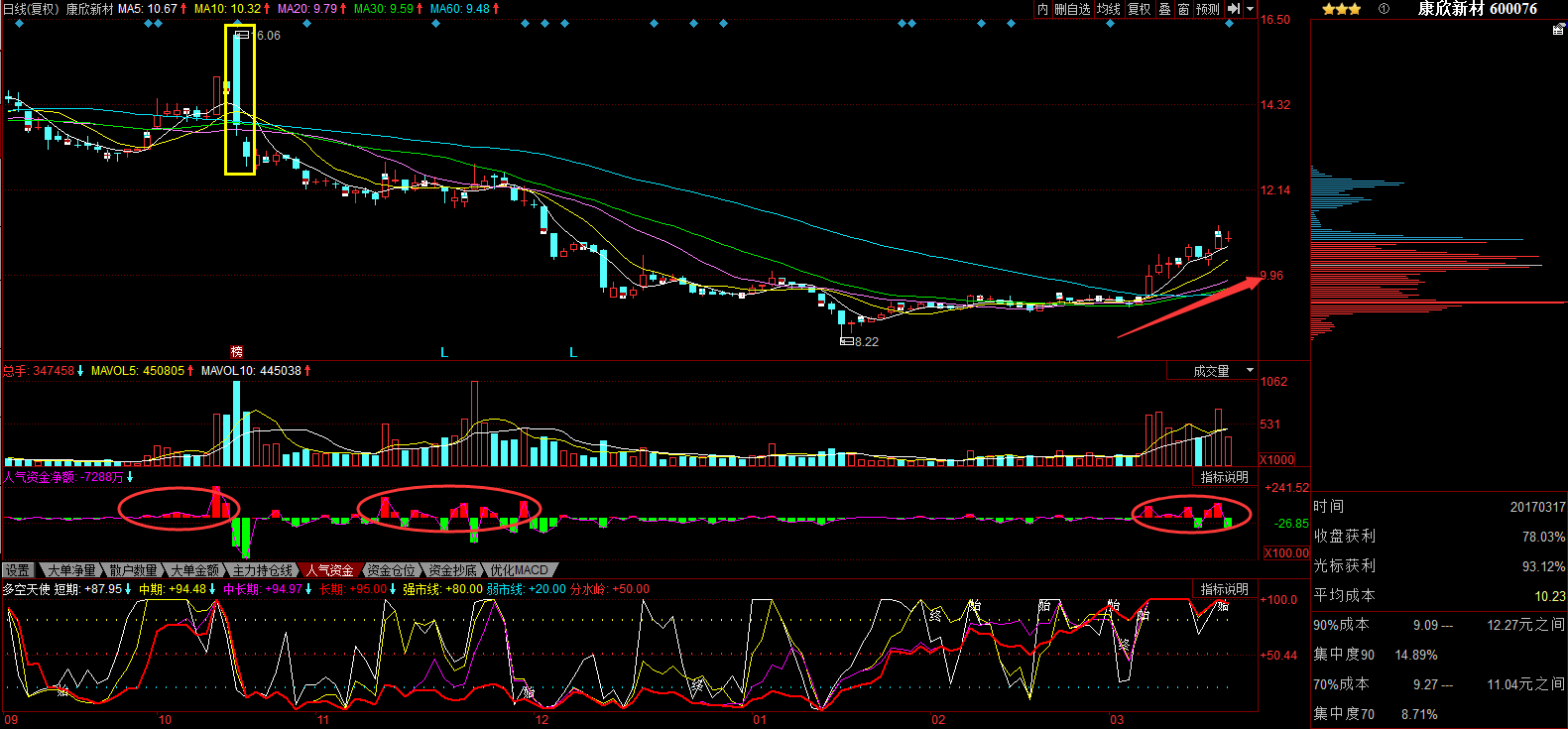The width and height of the screenshot is (1568, 729).
Task: Click the first blue diamond marker at the chart top
Action: (x=20, y=24)
